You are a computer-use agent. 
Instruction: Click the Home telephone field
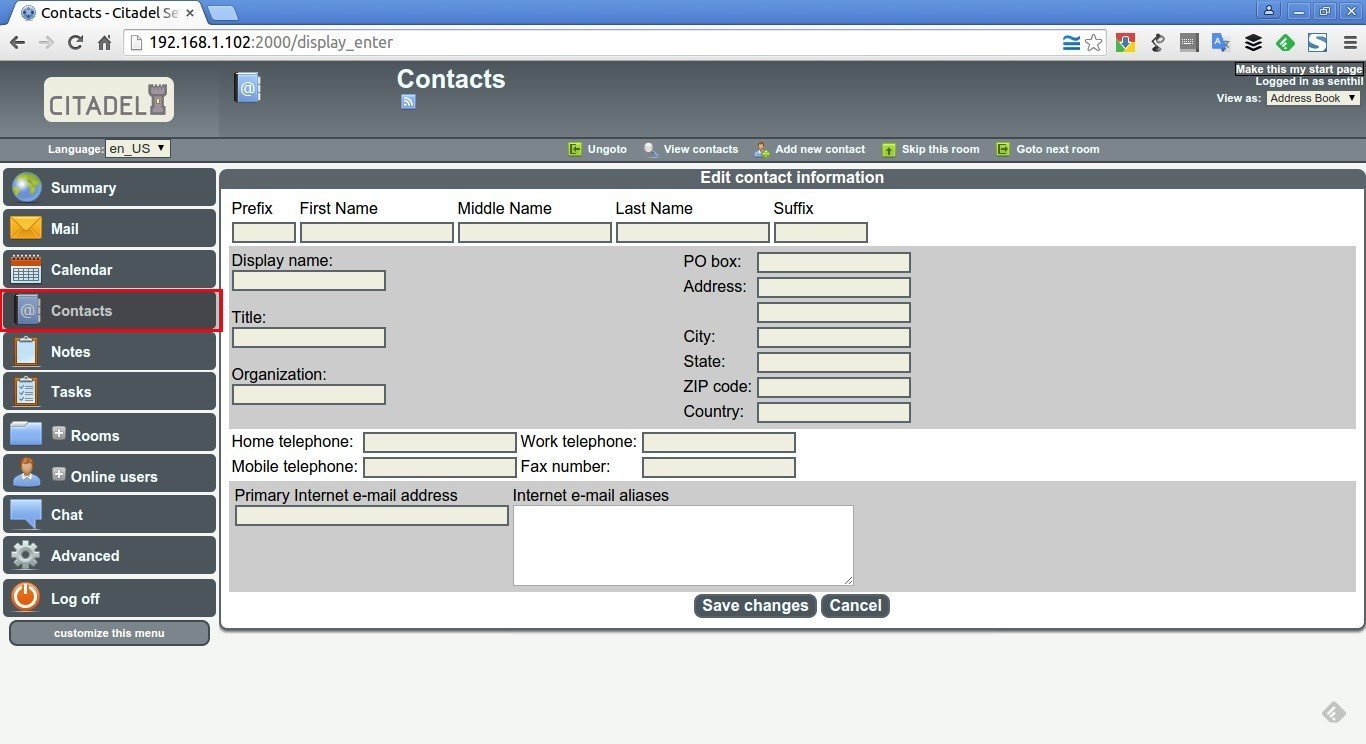point(440,442)
